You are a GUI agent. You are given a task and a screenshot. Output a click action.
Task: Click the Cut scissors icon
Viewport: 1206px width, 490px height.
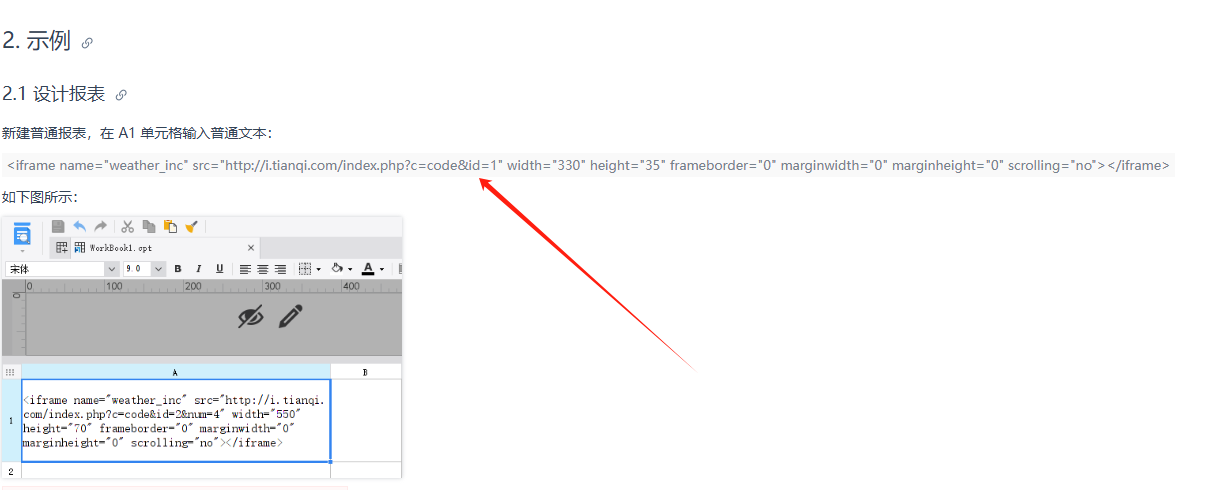pos(127,227)
